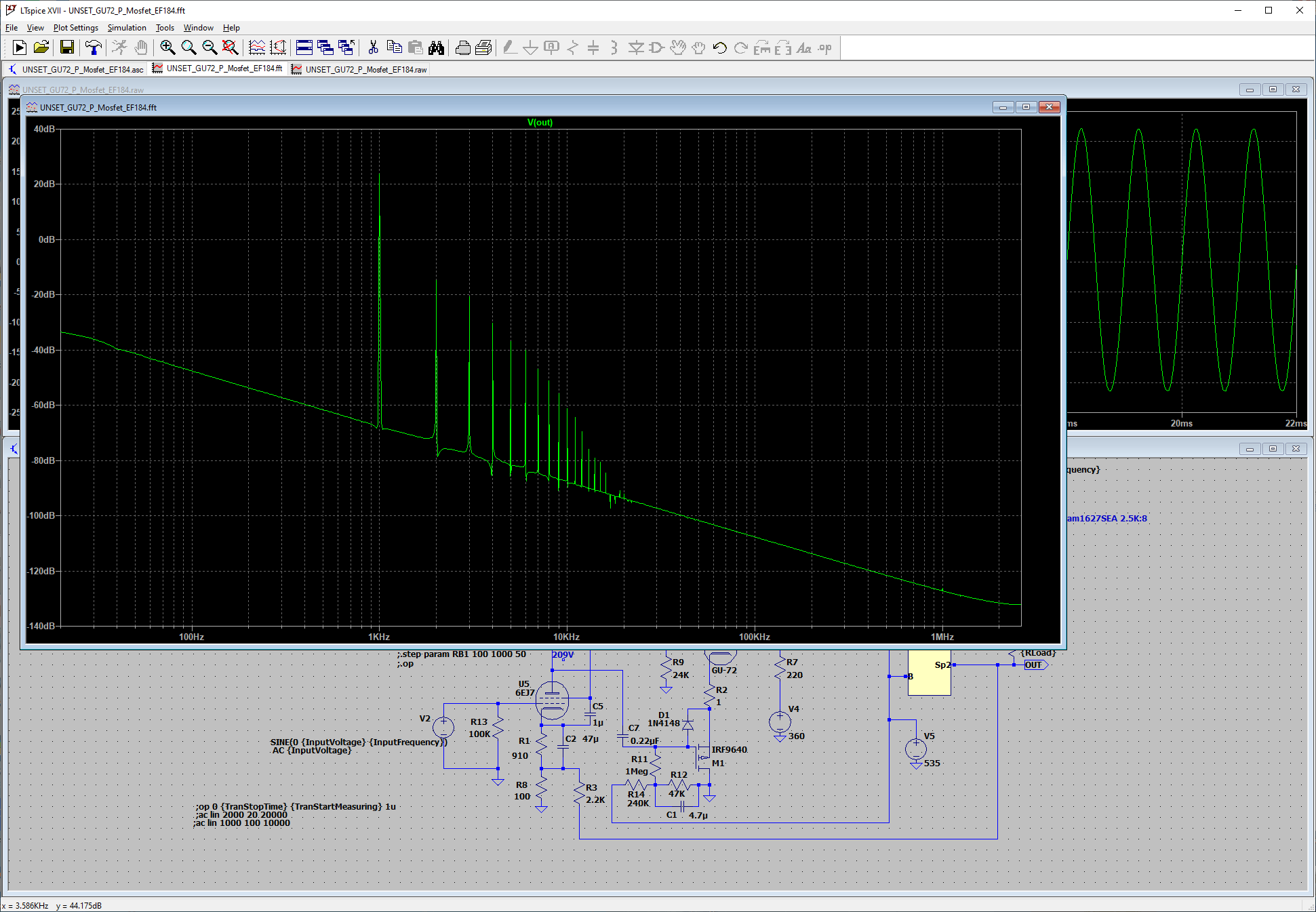Click the .step param RB1 directive text
Screen dimensions: 1316x912
461,654
